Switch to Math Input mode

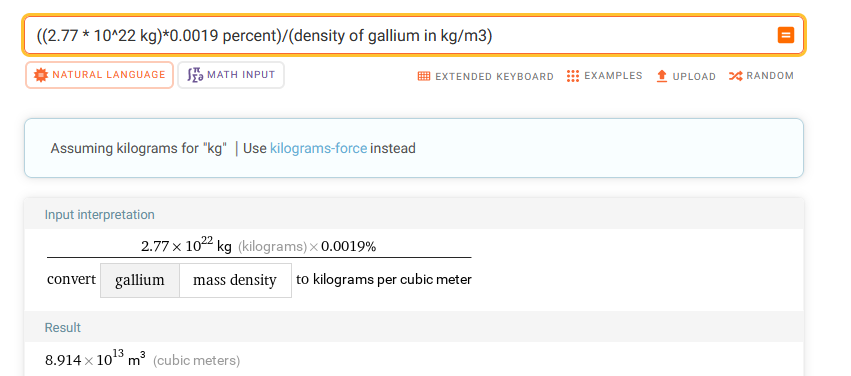[x=231, y=75]
